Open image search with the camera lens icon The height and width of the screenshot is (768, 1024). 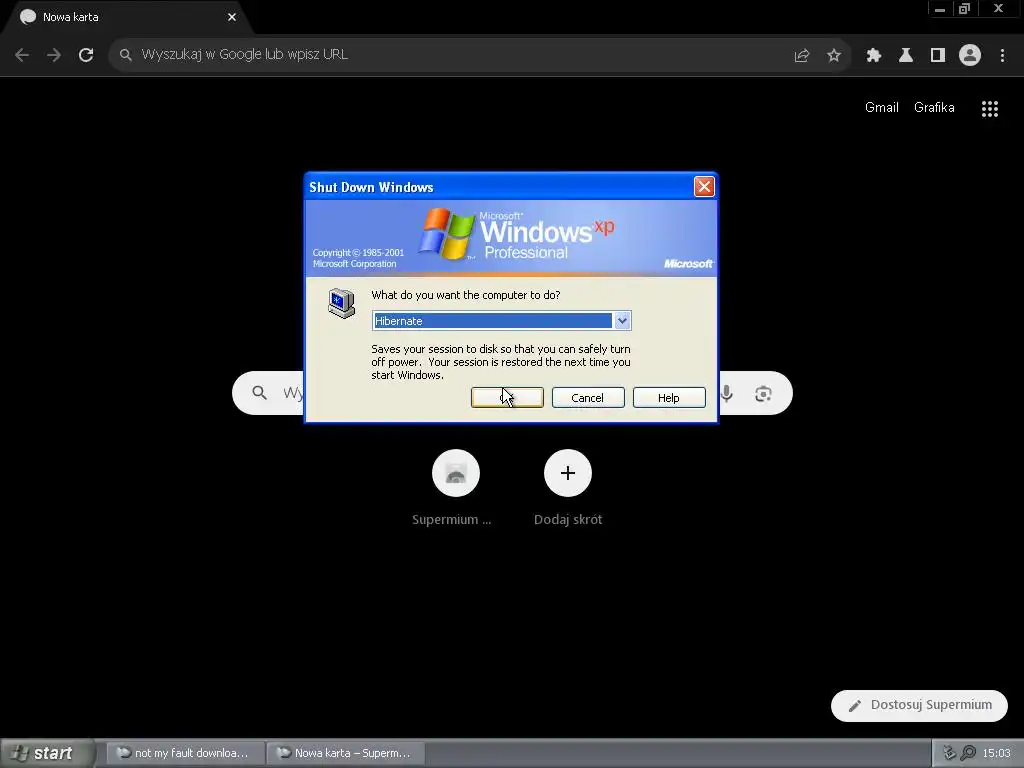763,394
